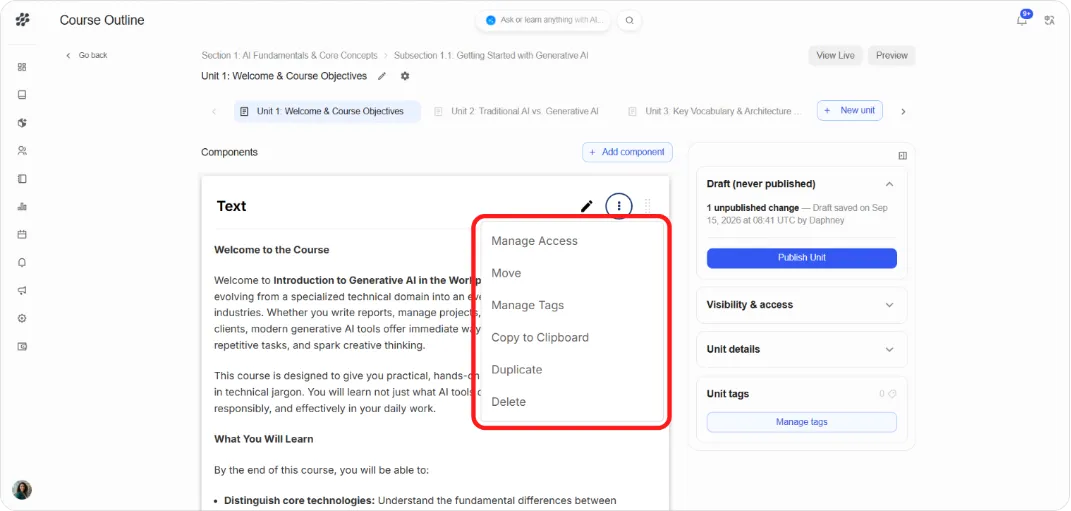Click the Course Outline page title
Screen dimensions: 1071x511
(102, 20)
